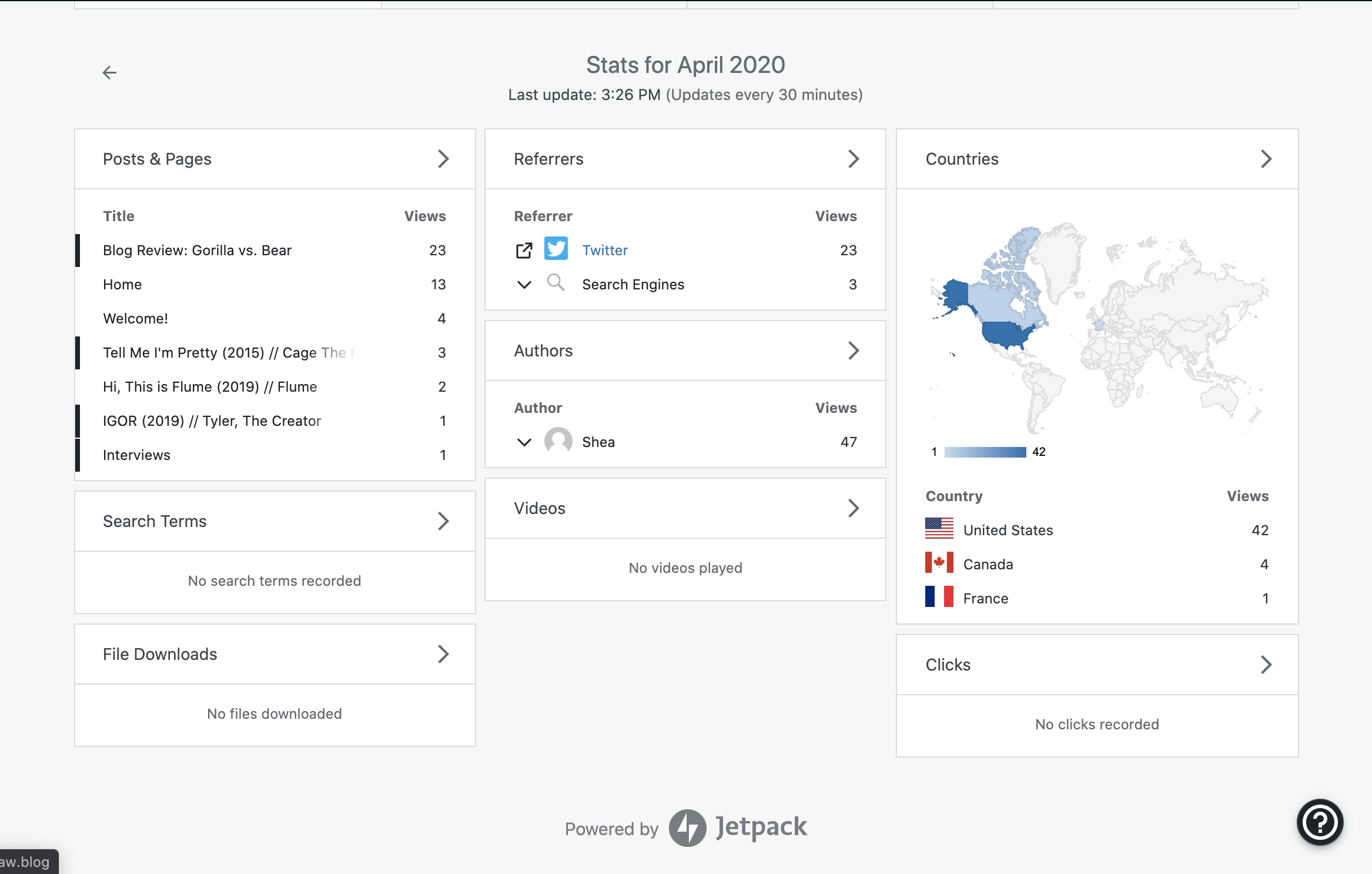The width and height of the screenshot is (1372, 874).
Task: Click the United States flag icon
Action: [x=939, y=528]
